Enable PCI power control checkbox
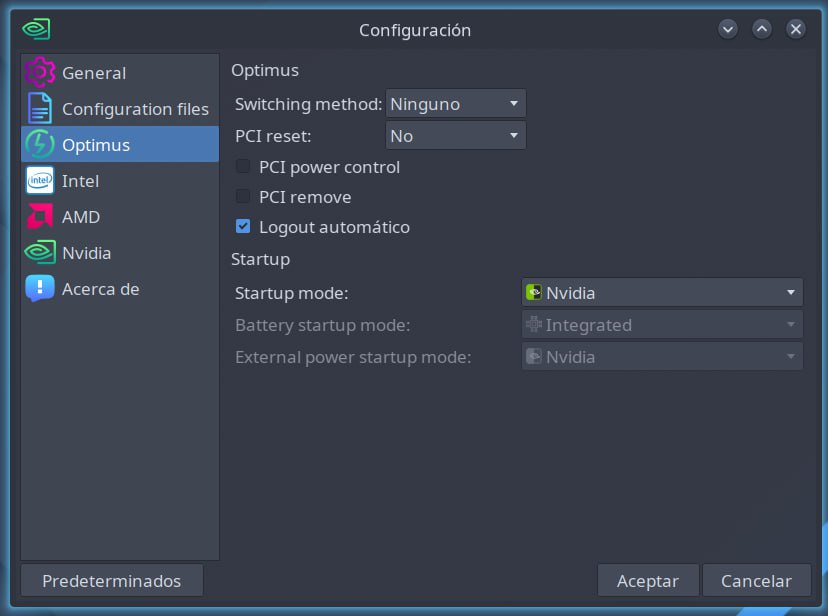The height and width of the screenshot is (616, 828). [x=243, y=166]
